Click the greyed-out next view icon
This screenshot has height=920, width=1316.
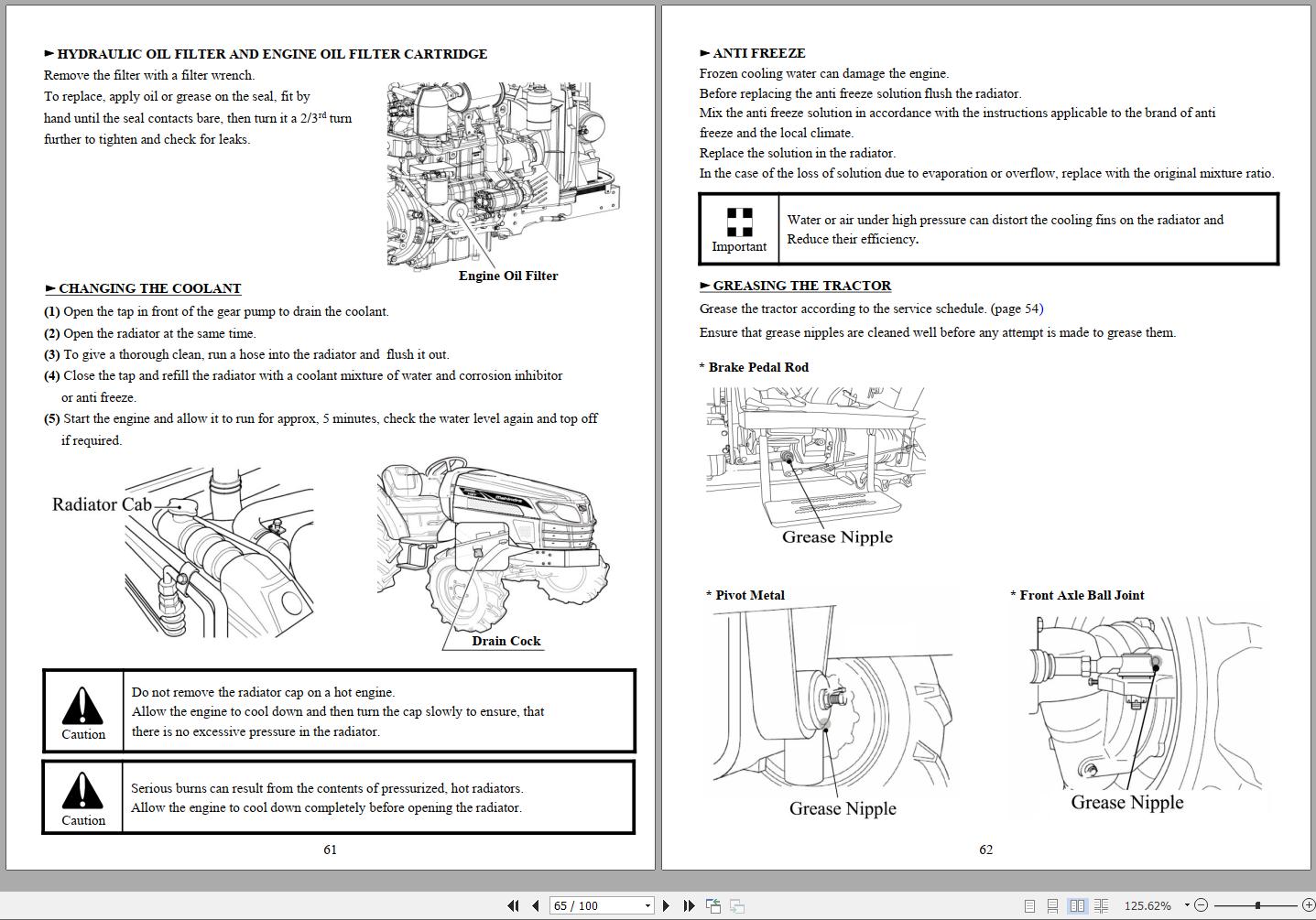point(736,905)
